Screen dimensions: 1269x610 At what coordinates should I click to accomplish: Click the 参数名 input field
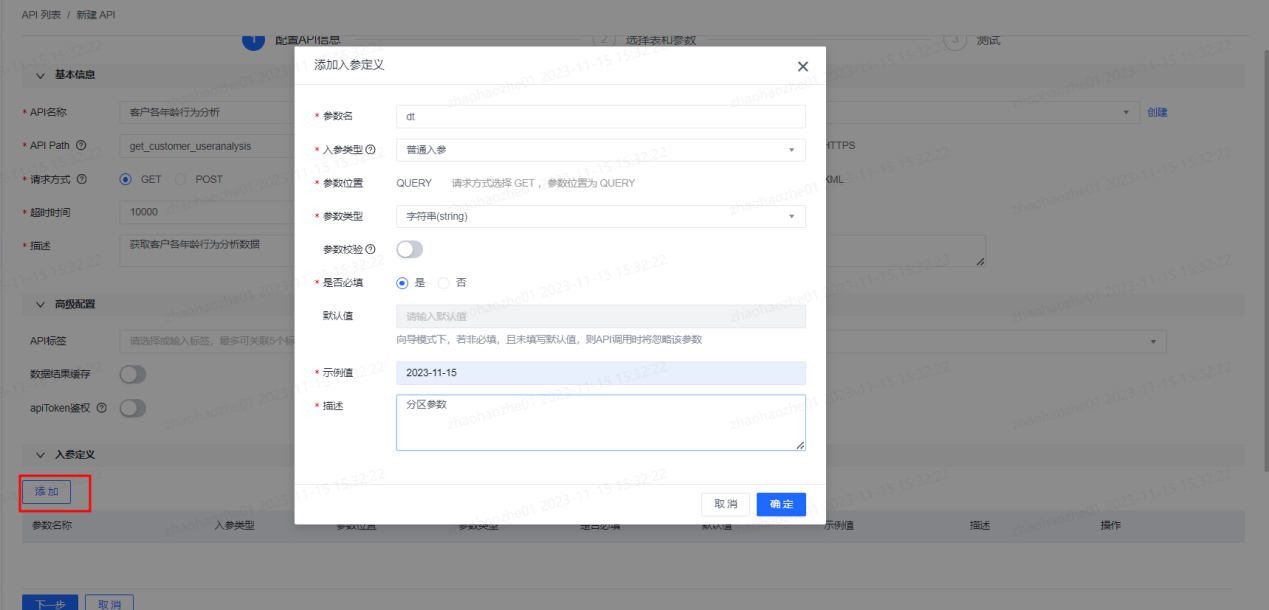click(x=601, y=116)
